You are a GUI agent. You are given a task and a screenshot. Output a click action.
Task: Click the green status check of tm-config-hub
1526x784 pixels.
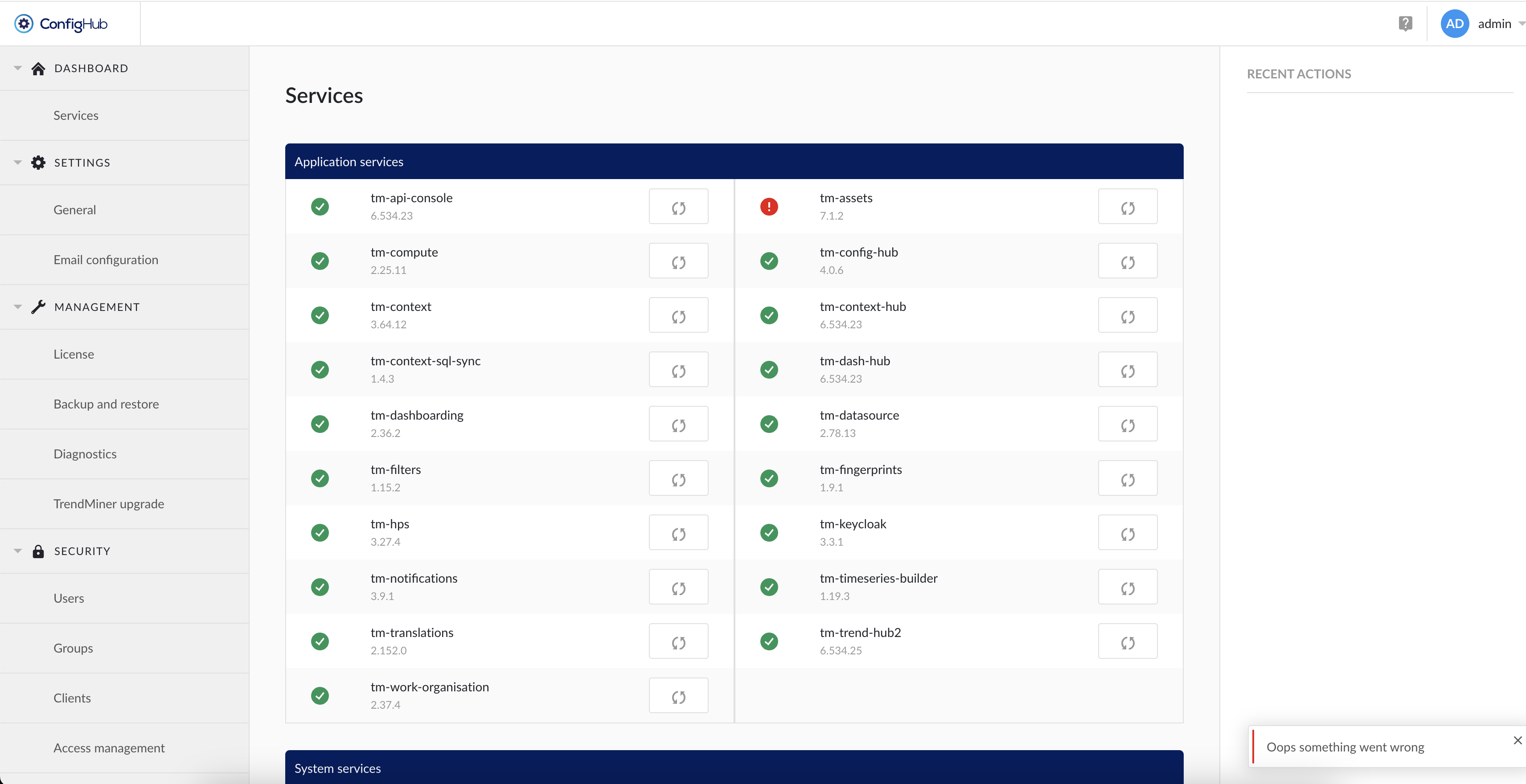pyautogui.click(x=769, y=261)
